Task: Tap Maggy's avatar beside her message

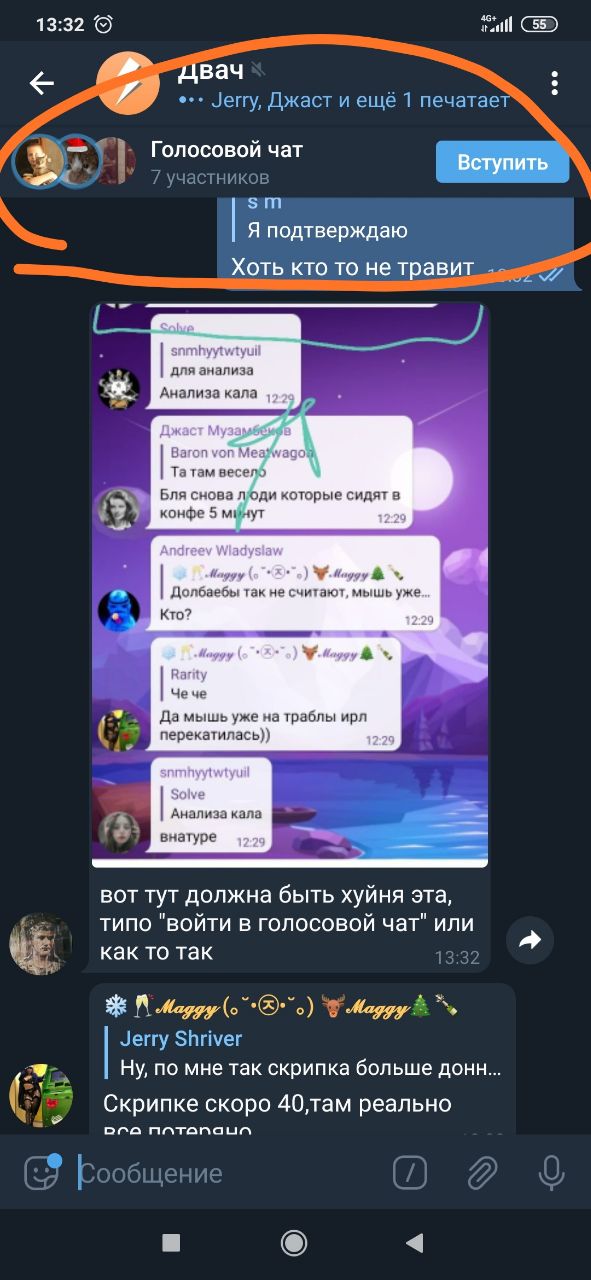Action: click(41, 1096)
